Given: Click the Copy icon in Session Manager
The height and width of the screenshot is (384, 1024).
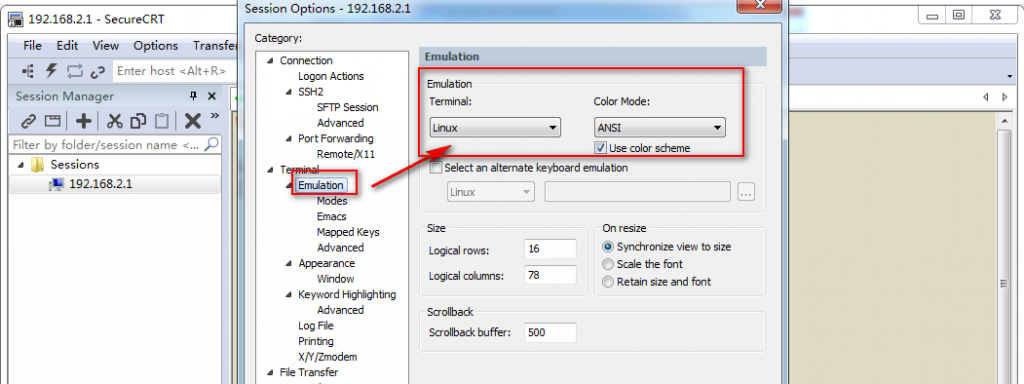Looking at the screenshot, I should (138, 121).
